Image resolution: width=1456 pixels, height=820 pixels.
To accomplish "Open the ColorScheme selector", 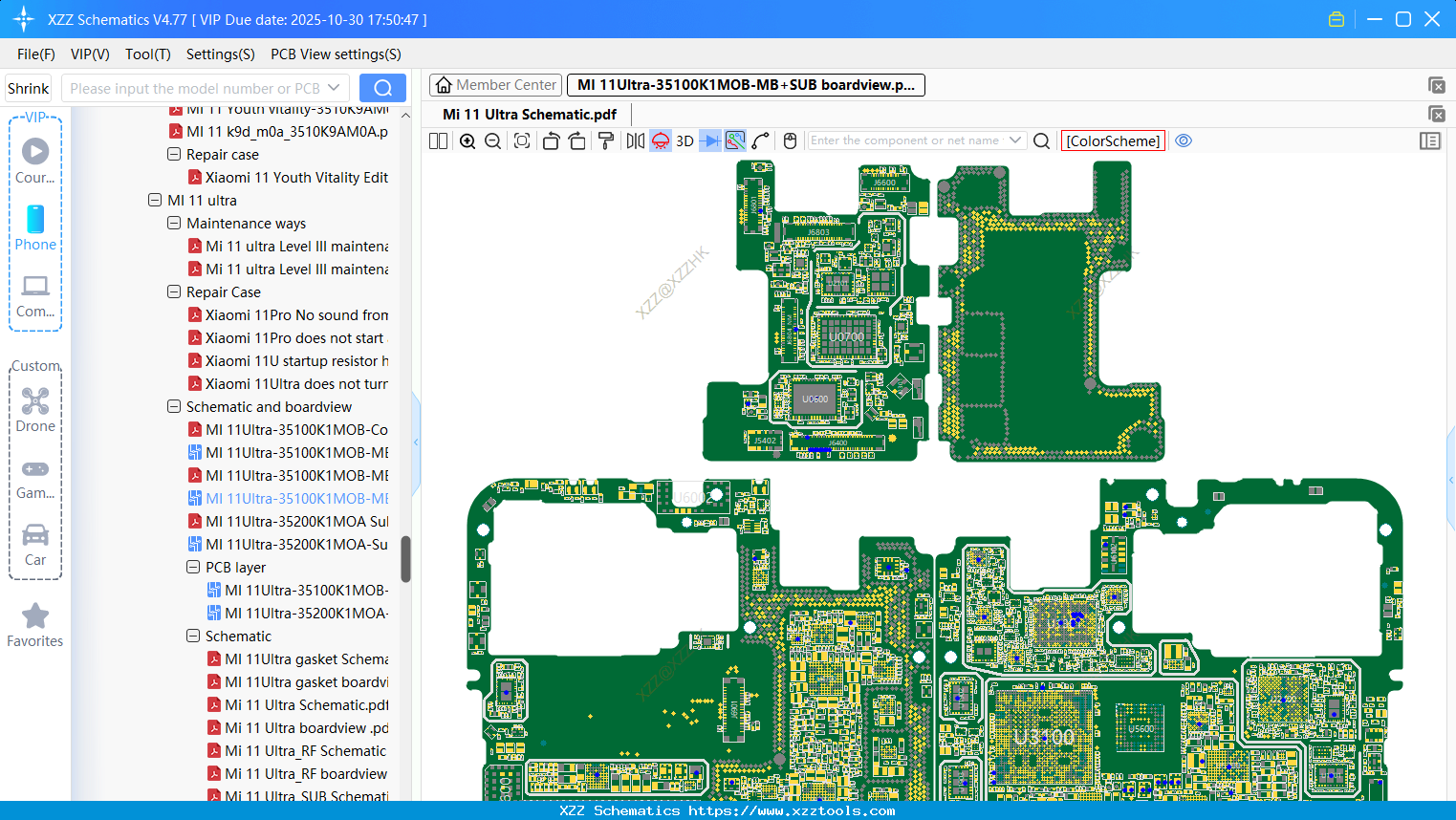I will [1113, 140].
